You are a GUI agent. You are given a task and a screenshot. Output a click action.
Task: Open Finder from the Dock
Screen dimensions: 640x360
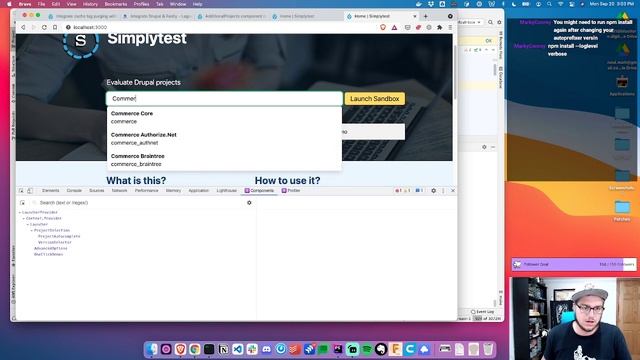152,349
